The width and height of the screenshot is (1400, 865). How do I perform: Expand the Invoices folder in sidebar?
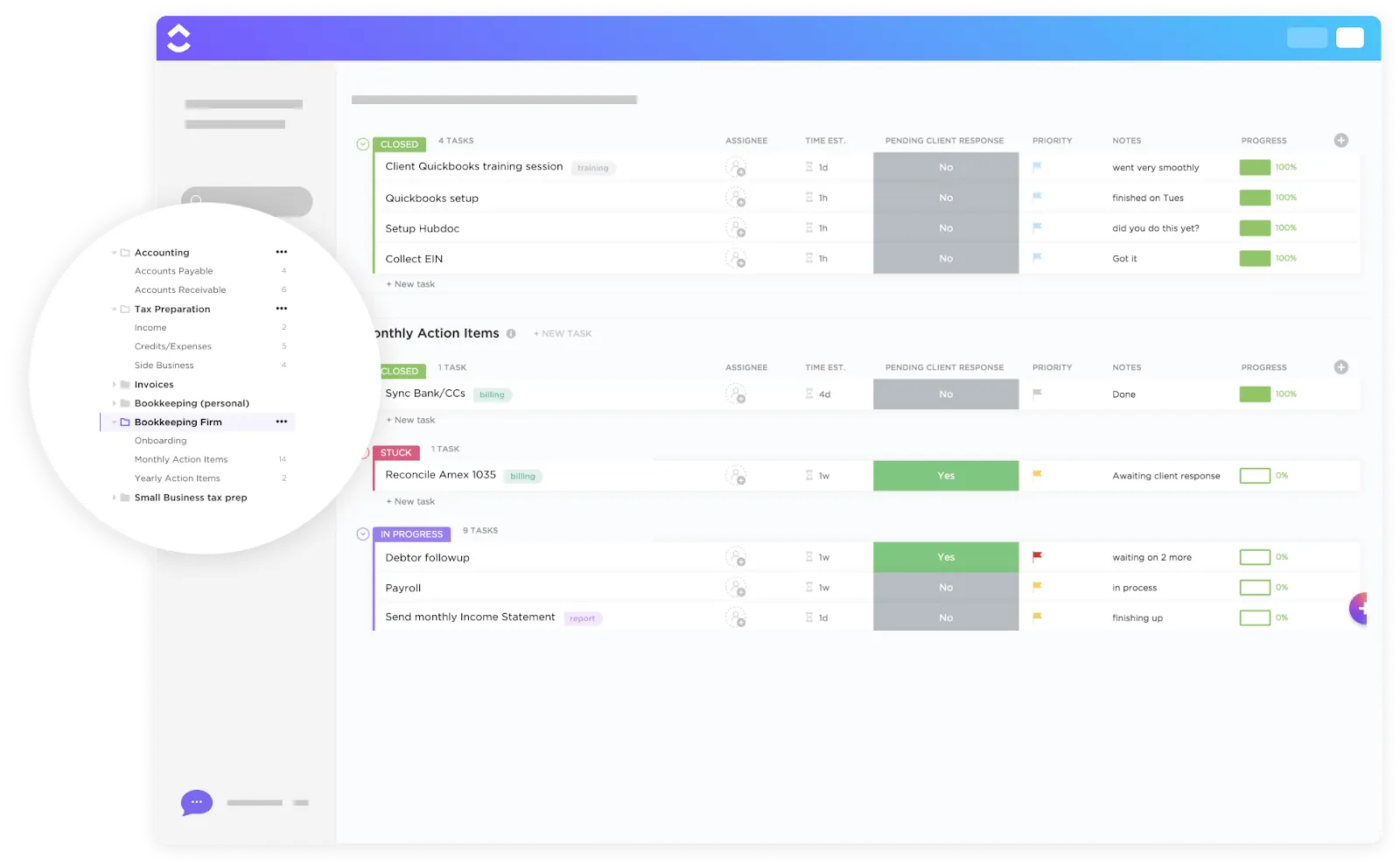click(x=114, y=384)
